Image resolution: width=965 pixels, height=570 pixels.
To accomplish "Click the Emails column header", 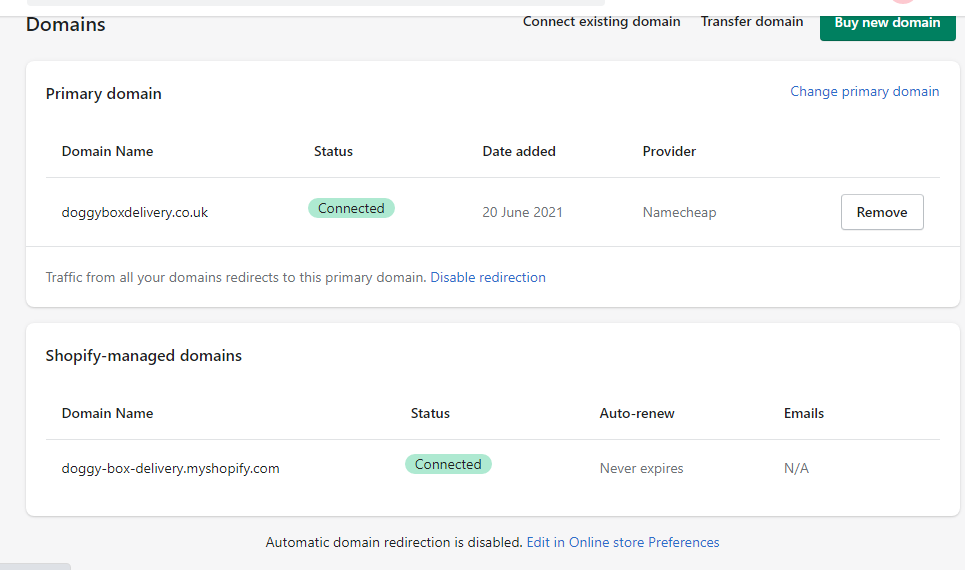I will click(804, 413).
